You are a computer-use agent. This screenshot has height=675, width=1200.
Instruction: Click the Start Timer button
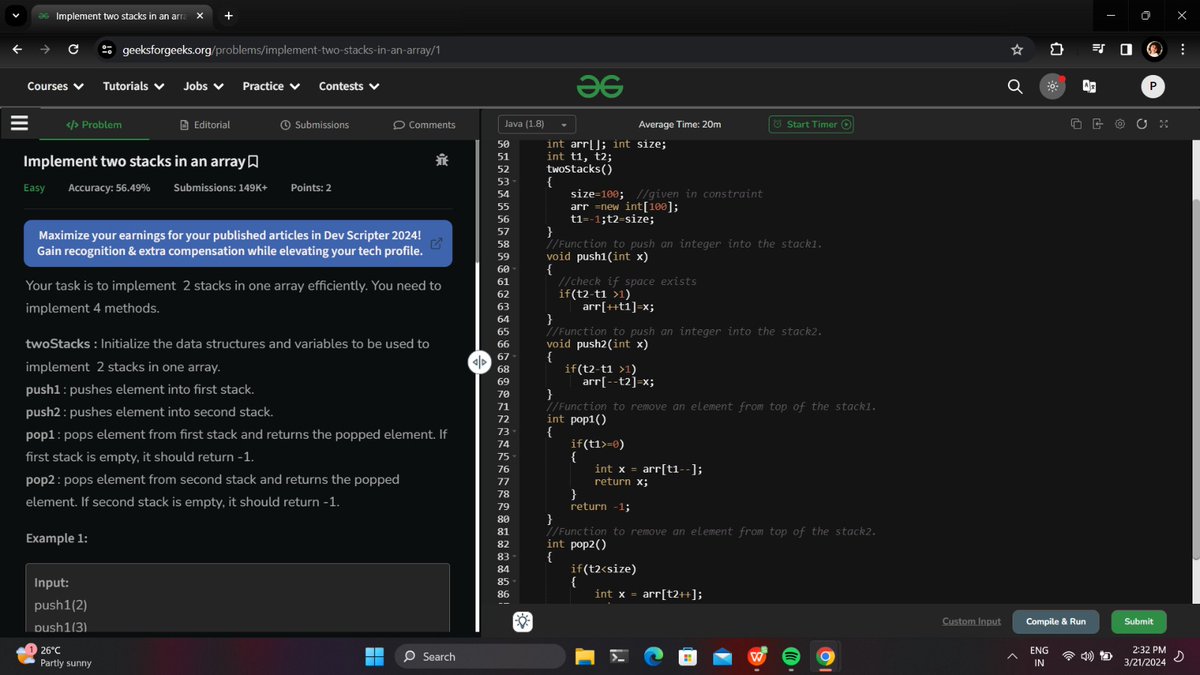[811, 124]
